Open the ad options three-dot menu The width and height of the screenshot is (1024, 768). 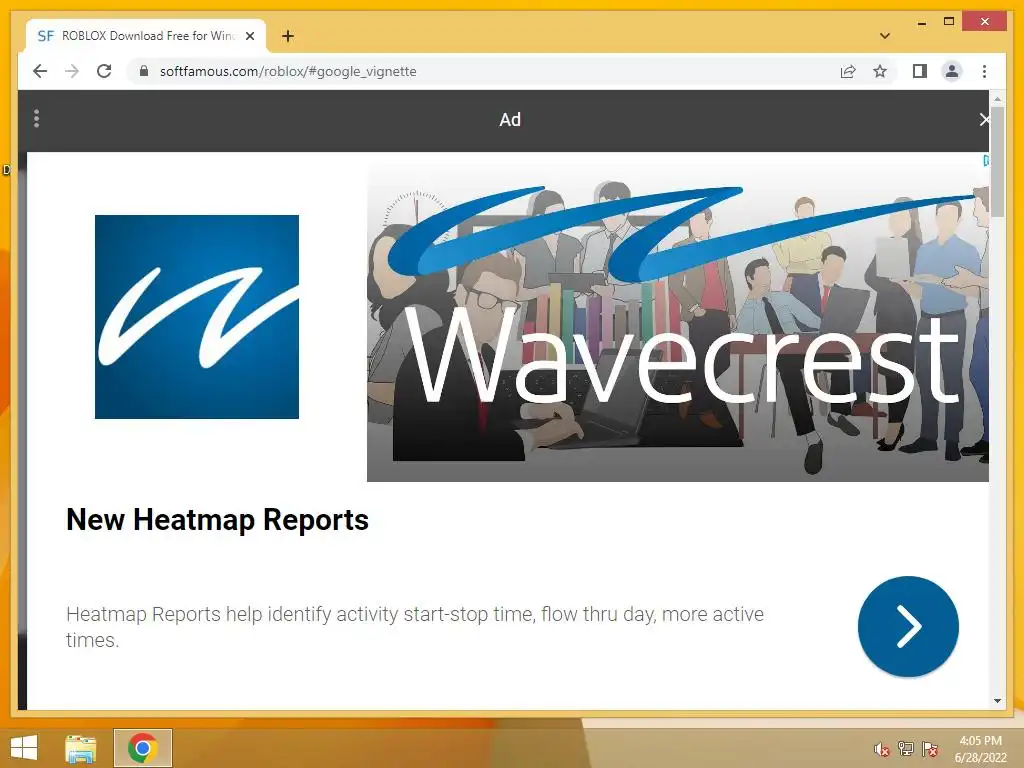pos(37,118)
